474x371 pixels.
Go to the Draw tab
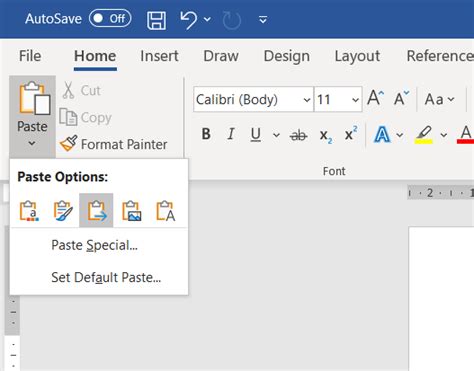point(221,56)
